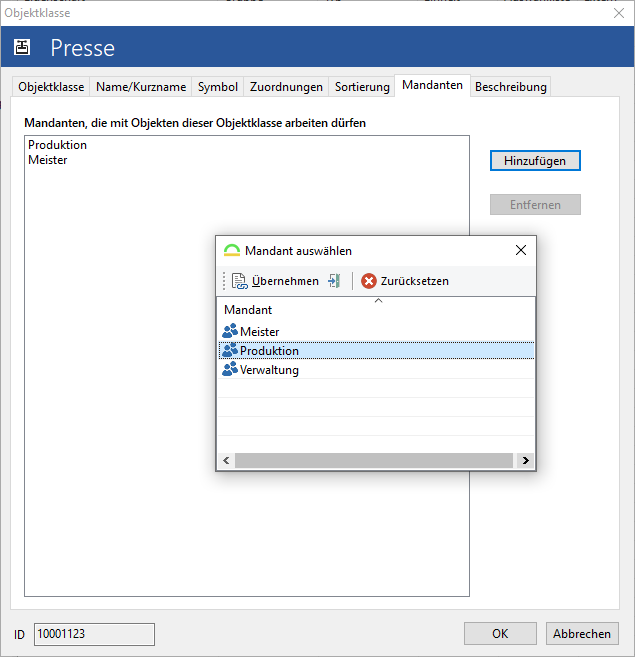The height and width of the screenshot is (657, 635).
Task: Click Übernehmen in the toolbar
Action: (275, 281)
